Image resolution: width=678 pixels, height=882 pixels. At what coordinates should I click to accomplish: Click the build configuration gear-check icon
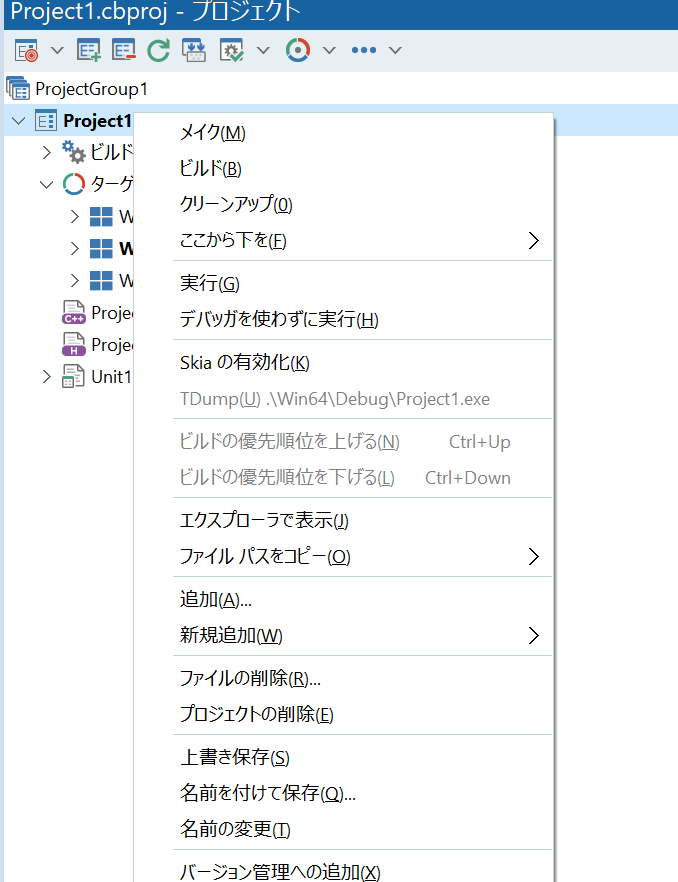point(232,50)
